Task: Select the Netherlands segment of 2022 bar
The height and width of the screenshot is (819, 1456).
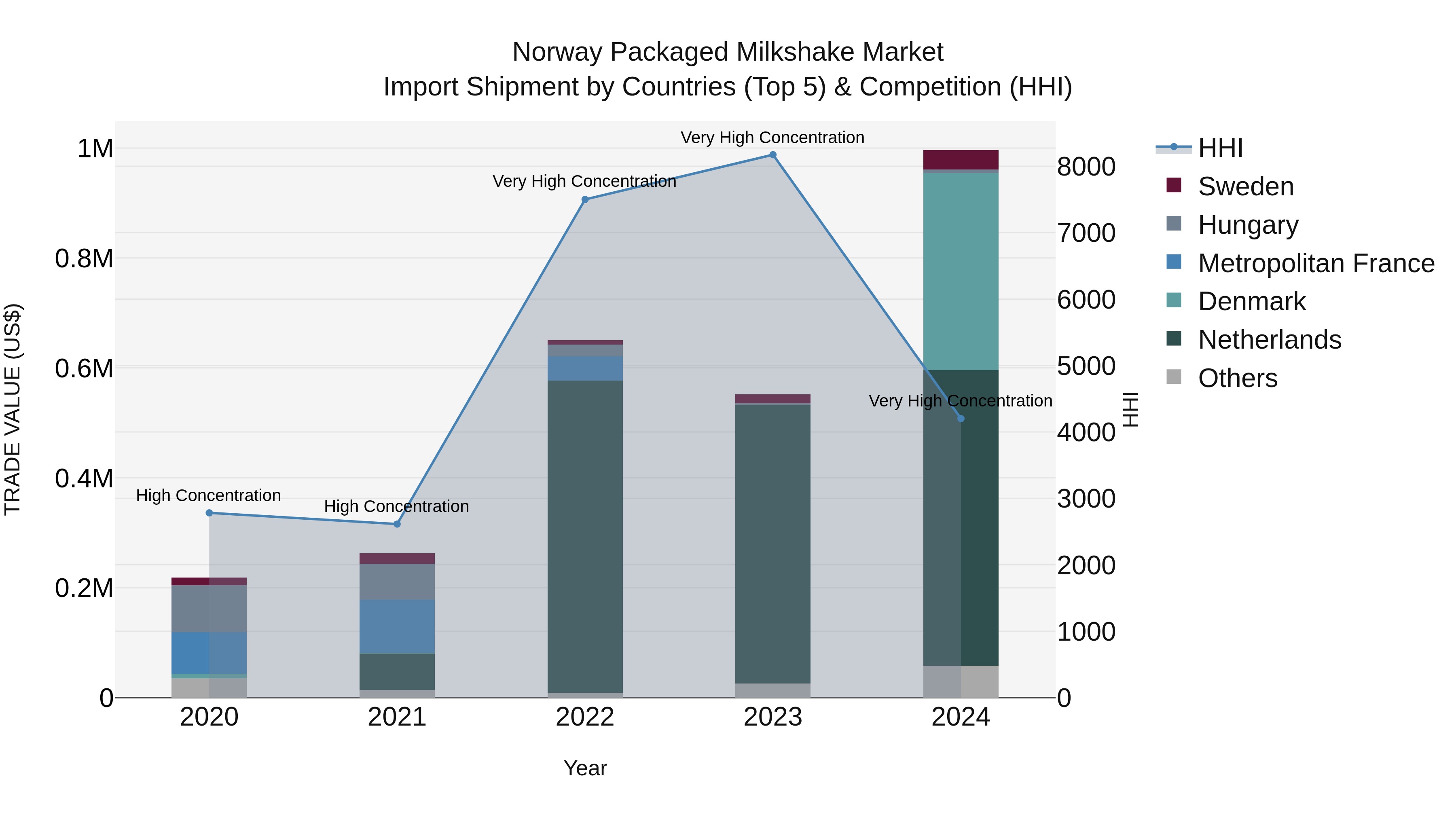Action: [x=585, y=536]
